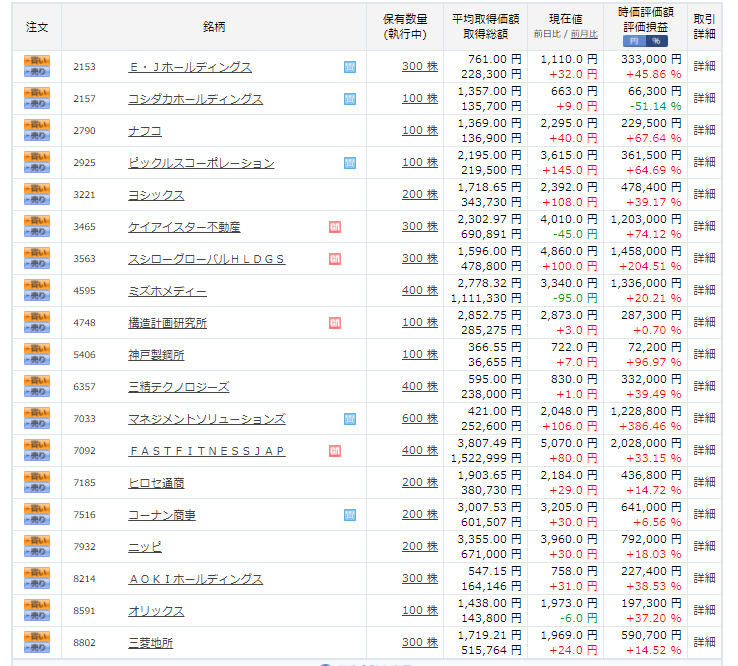The image size is (738, 666).
Task: Click the 売り sell button for 7185 ヒロセ通商
Action: pos(37,488)
